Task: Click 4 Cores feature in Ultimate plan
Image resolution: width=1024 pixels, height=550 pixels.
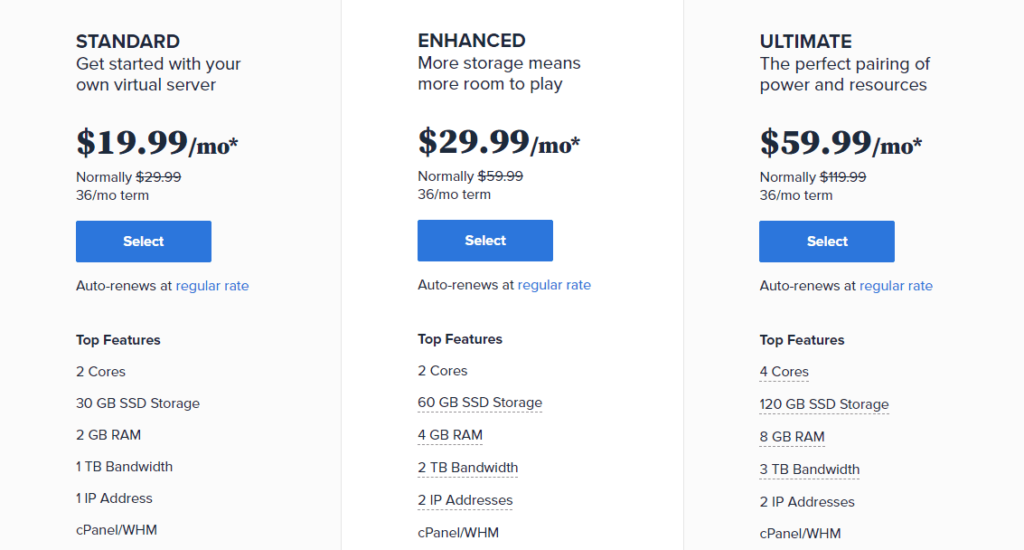Action: click(784, 372)
